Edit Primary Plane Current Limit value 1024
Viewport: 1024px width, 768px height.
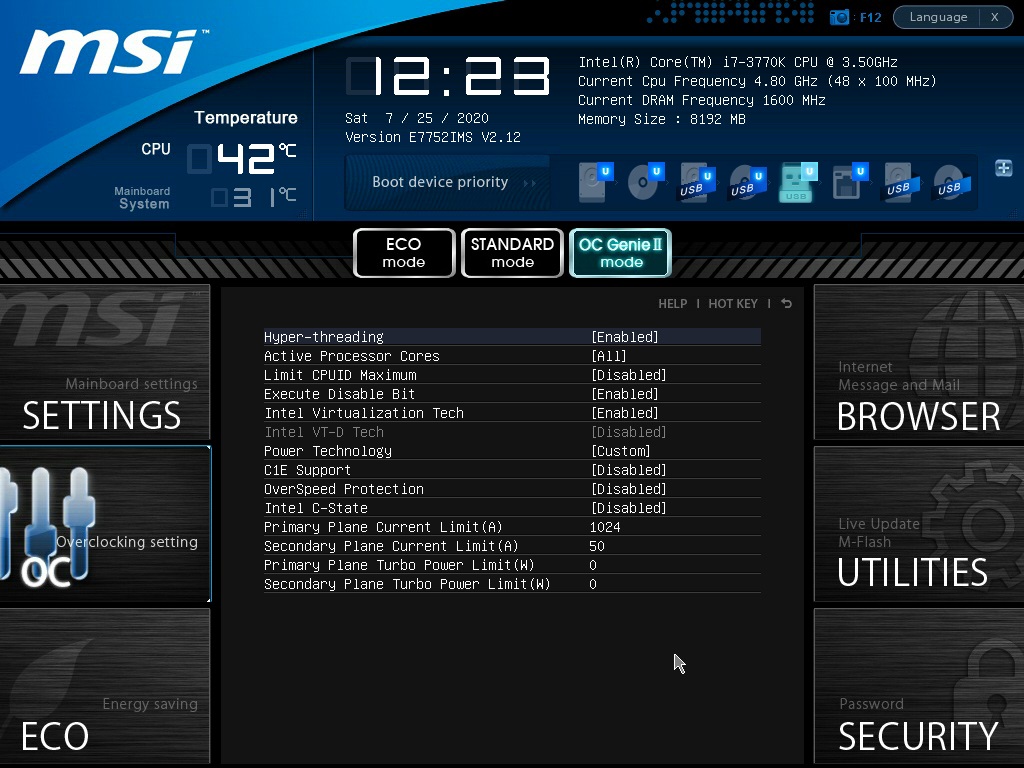click(x=605, y=527)
